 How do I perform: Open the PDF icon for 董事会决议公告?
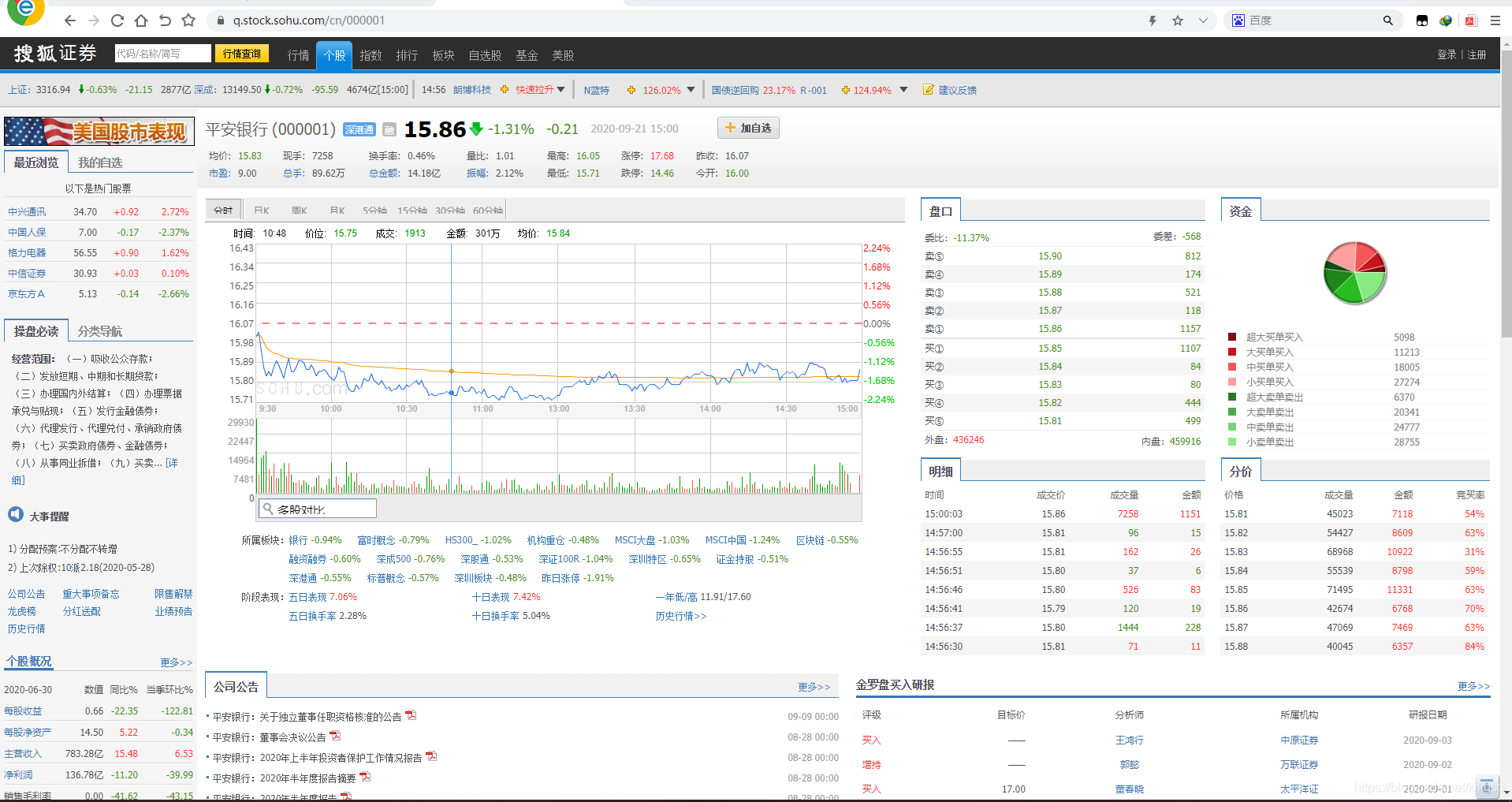pos(335,736)
